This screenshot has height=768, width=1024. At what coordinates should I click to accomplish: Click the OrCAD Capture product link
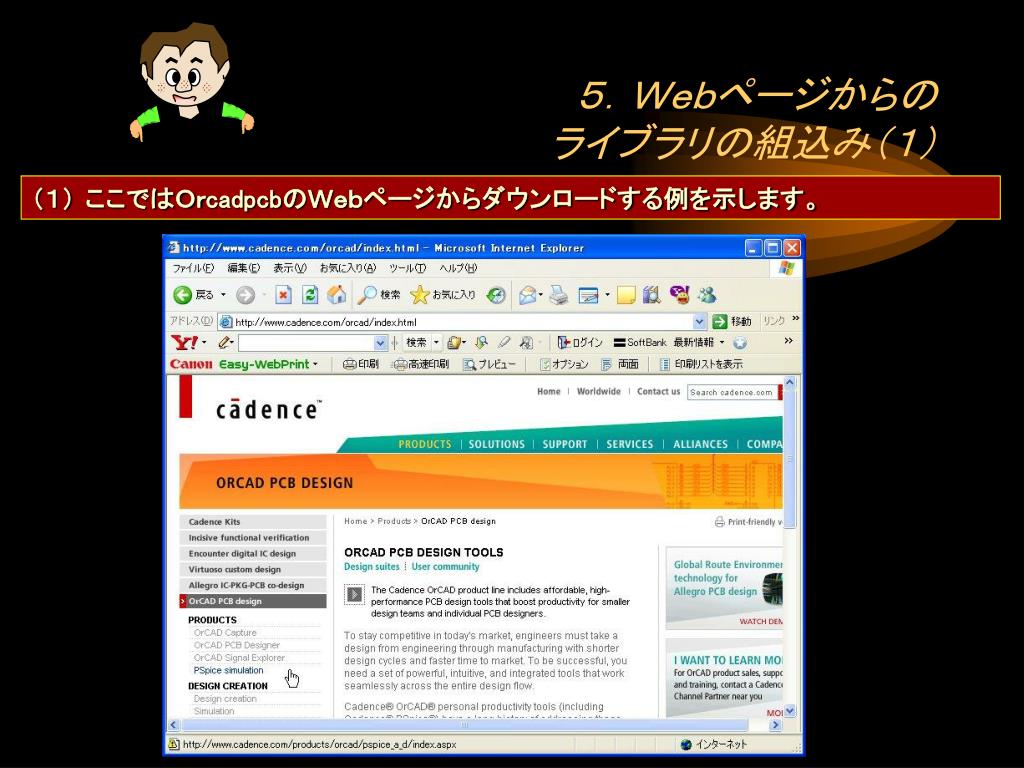pyautogui.click(x=225, y=633)
